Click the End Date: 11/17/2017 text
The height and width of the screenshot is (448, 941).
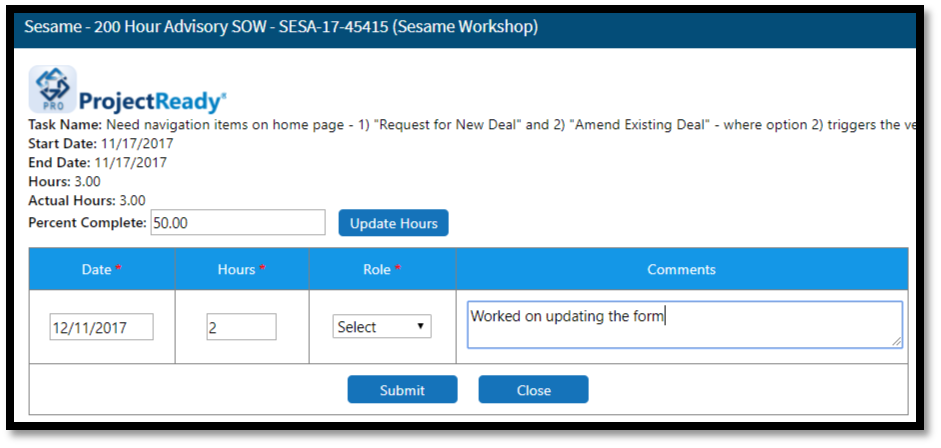click(97, 163)
